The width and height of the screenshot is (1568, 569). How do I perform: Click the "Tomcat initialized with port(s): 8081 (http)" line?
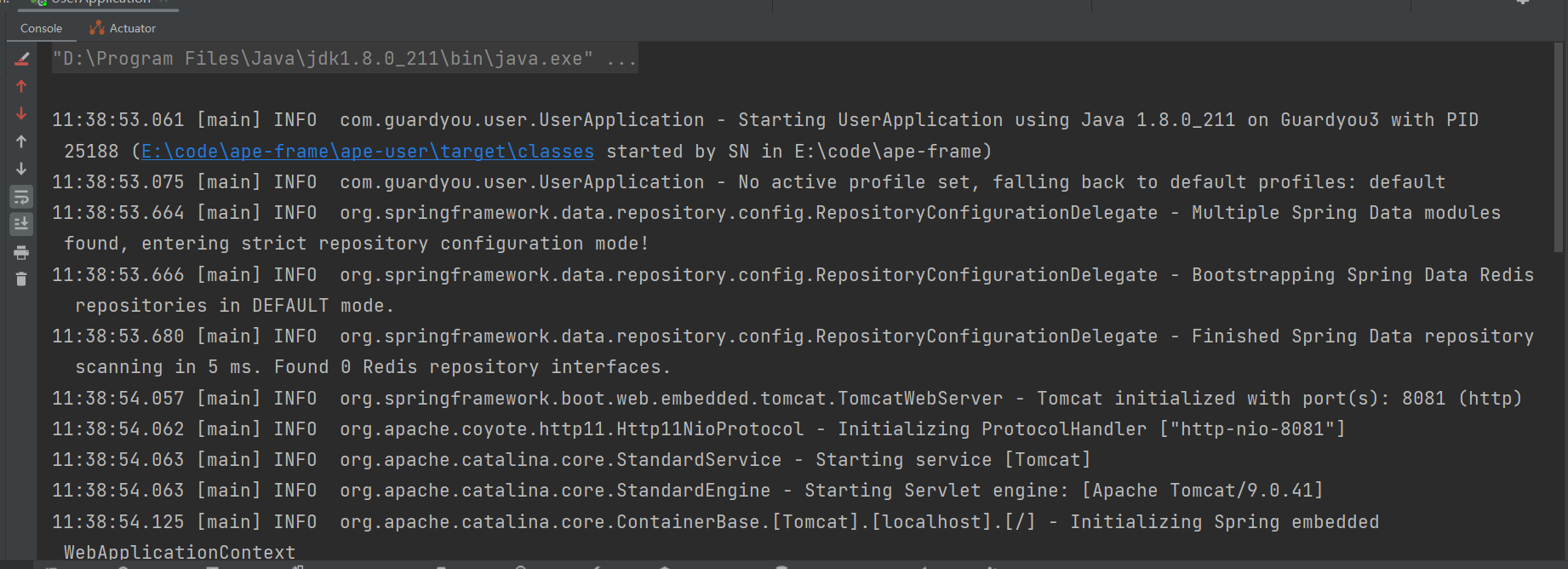[x=787, y=399]
